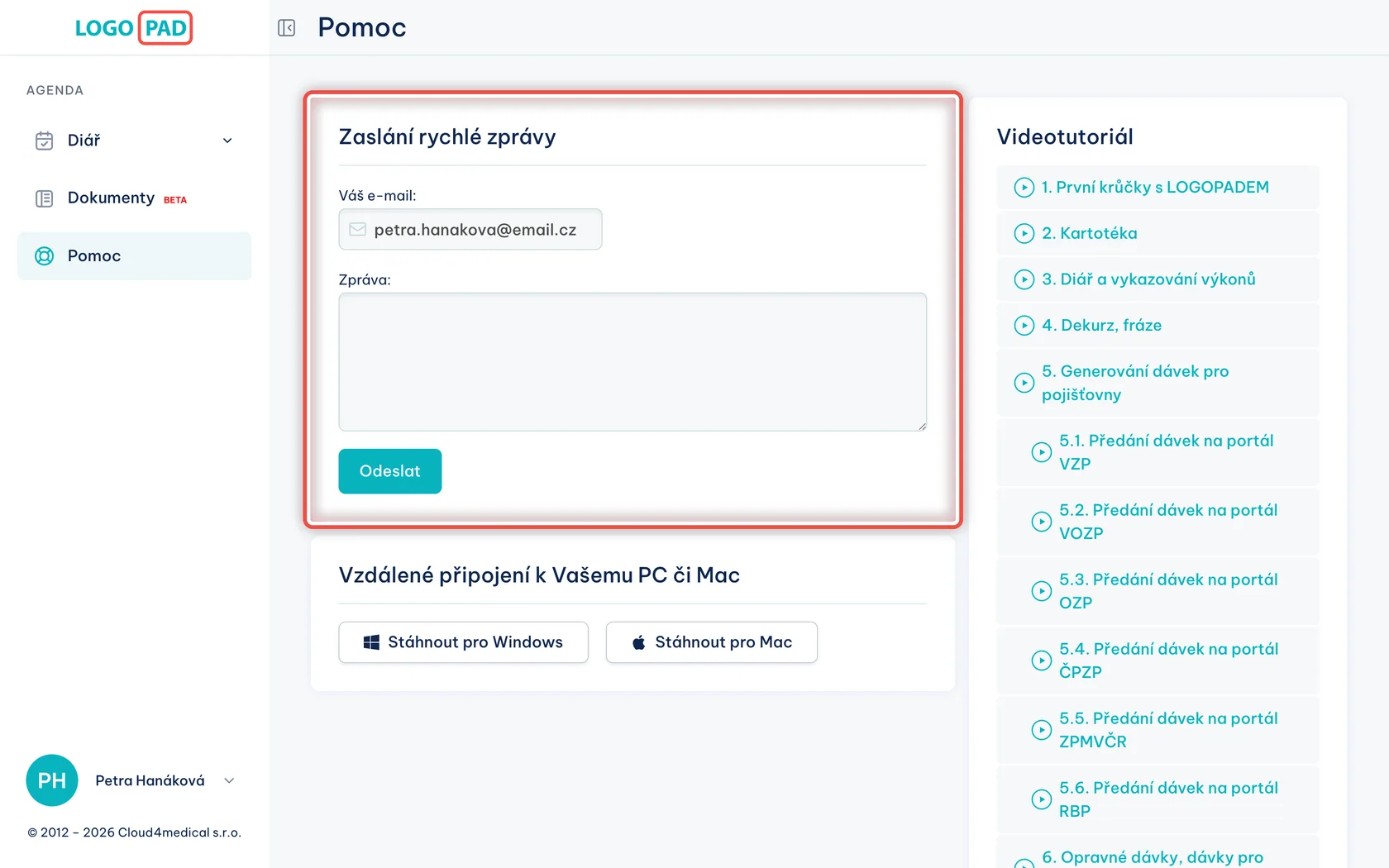Click the Odeslat button
Image resolution: width=1389 pixels, height=868 pixels.
pos(390,471)
